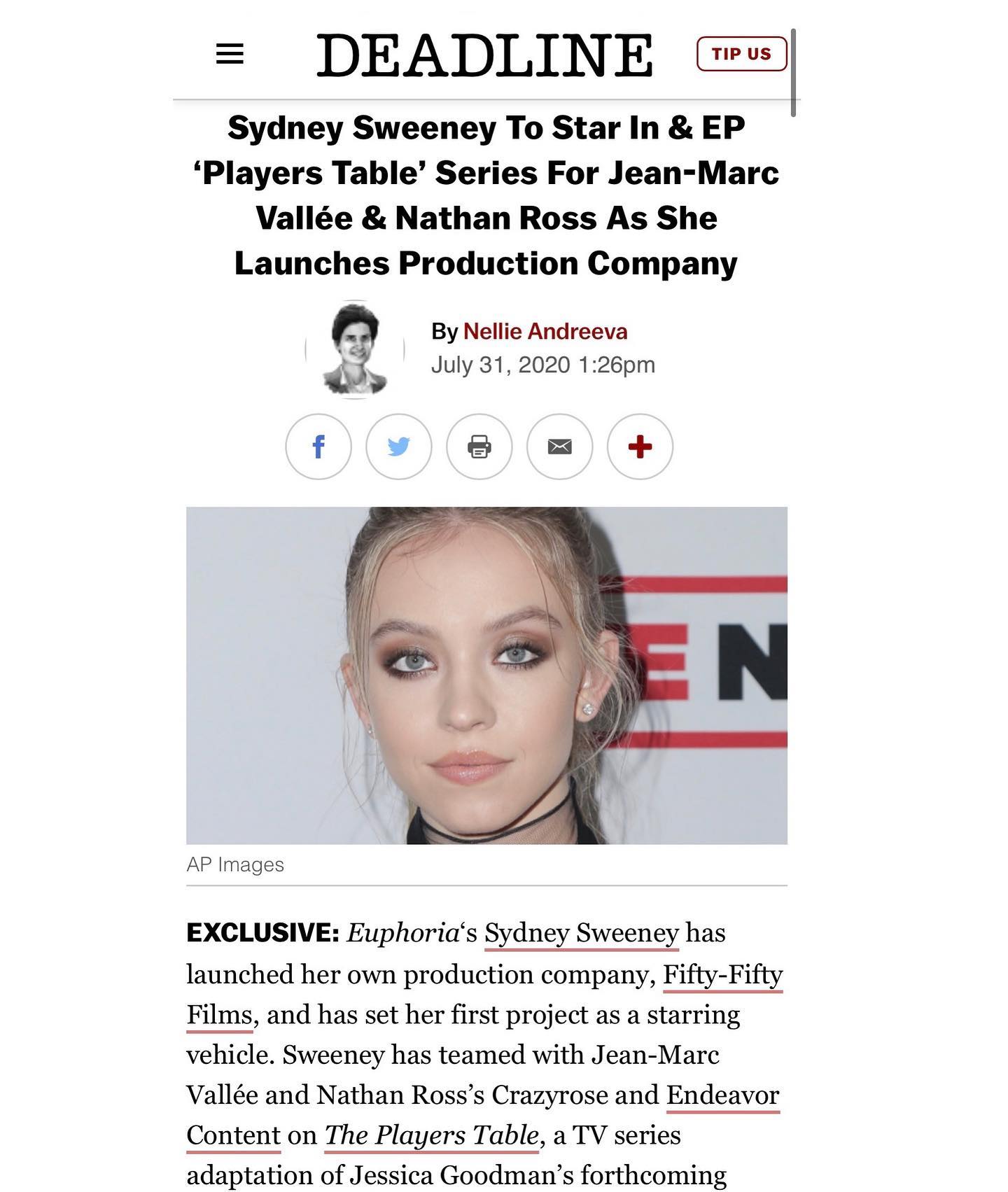Image resolution: width=1008 pixels, height=1192 pixels.
Task: Click the Sydney Sweeney photo
Action: (490, 675)
